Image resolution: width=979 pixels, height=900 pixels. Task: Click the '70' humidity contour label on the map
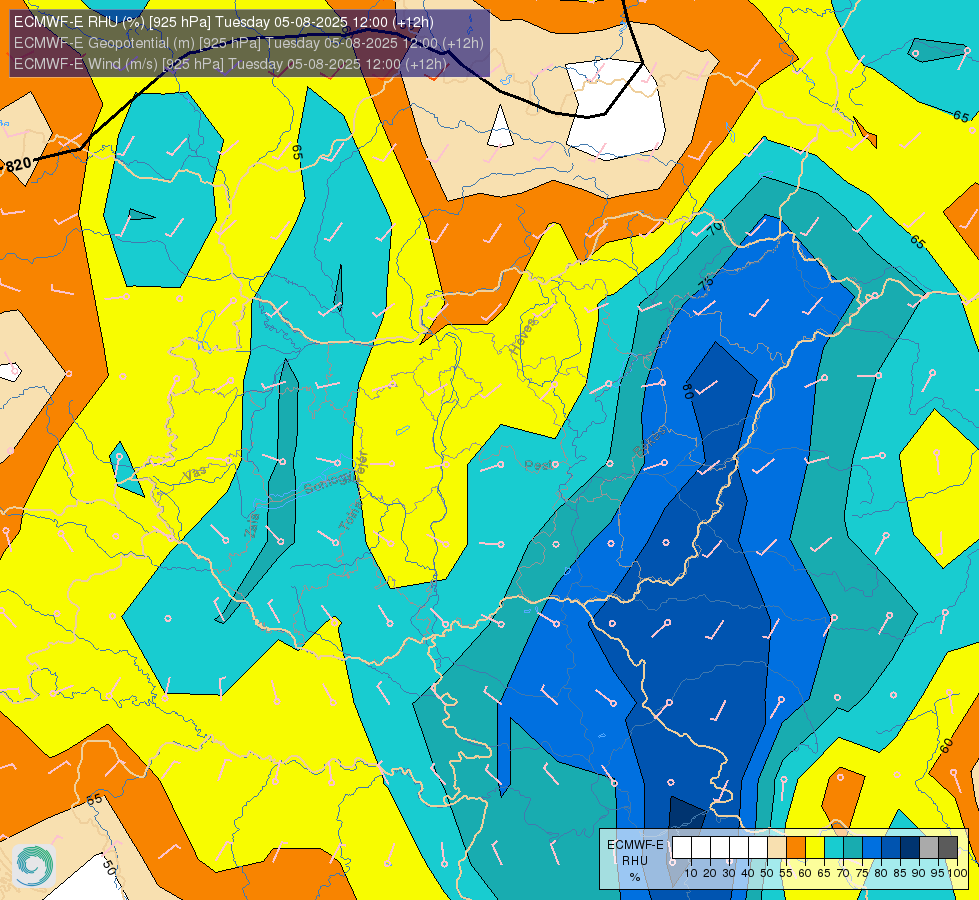click(x=716, y=228)
